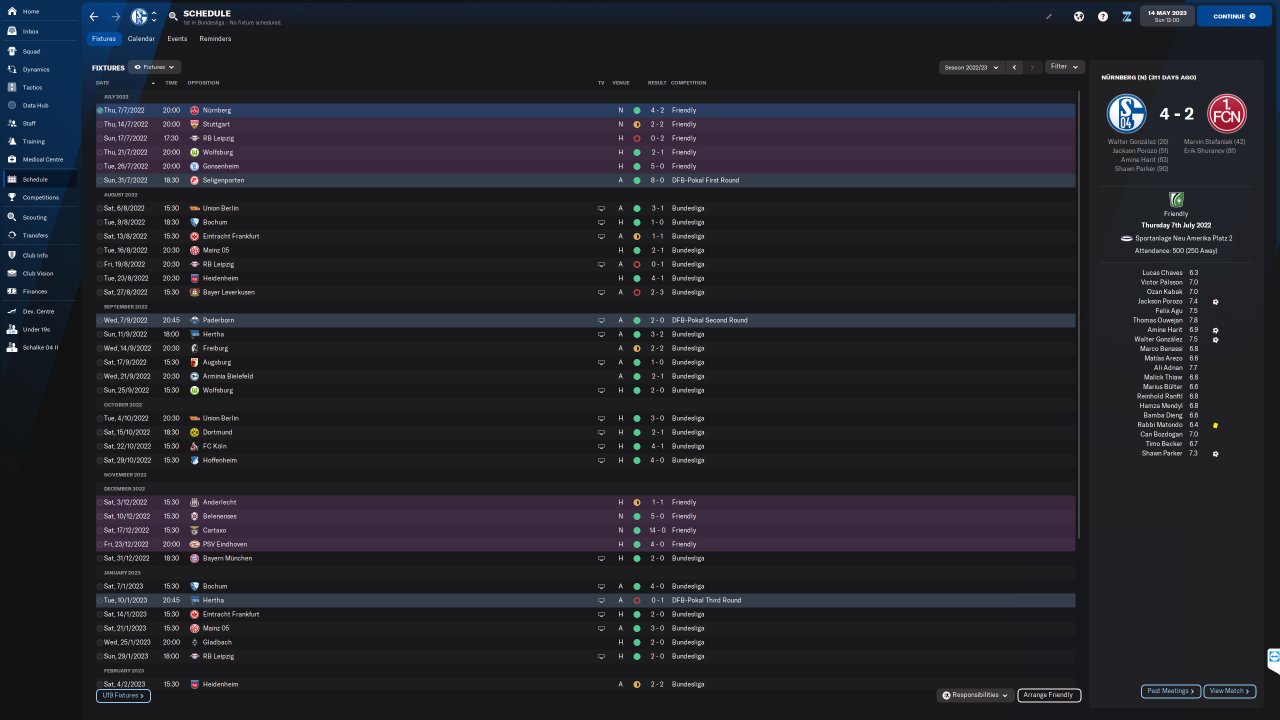Switch to the Calendar tab
The width and height of the screenshot is (1280, 720).
click(x=141, y=39)
